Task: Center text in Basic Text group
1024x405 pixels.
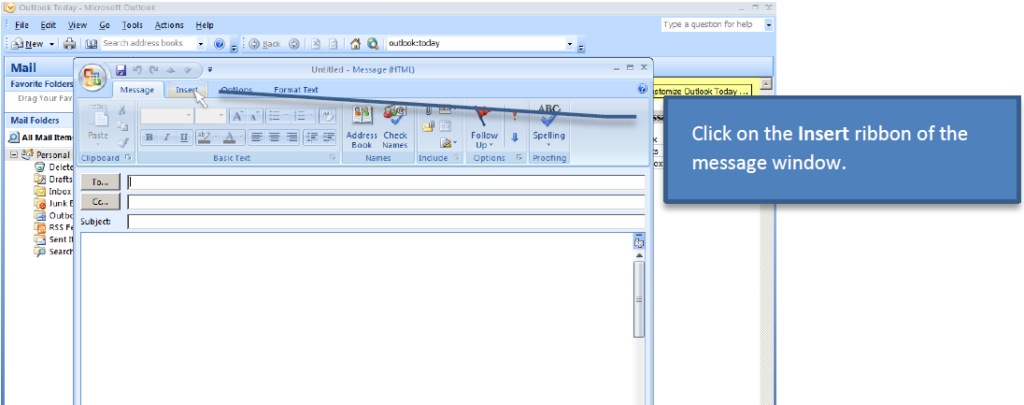Action: click(x=274, y=137)
